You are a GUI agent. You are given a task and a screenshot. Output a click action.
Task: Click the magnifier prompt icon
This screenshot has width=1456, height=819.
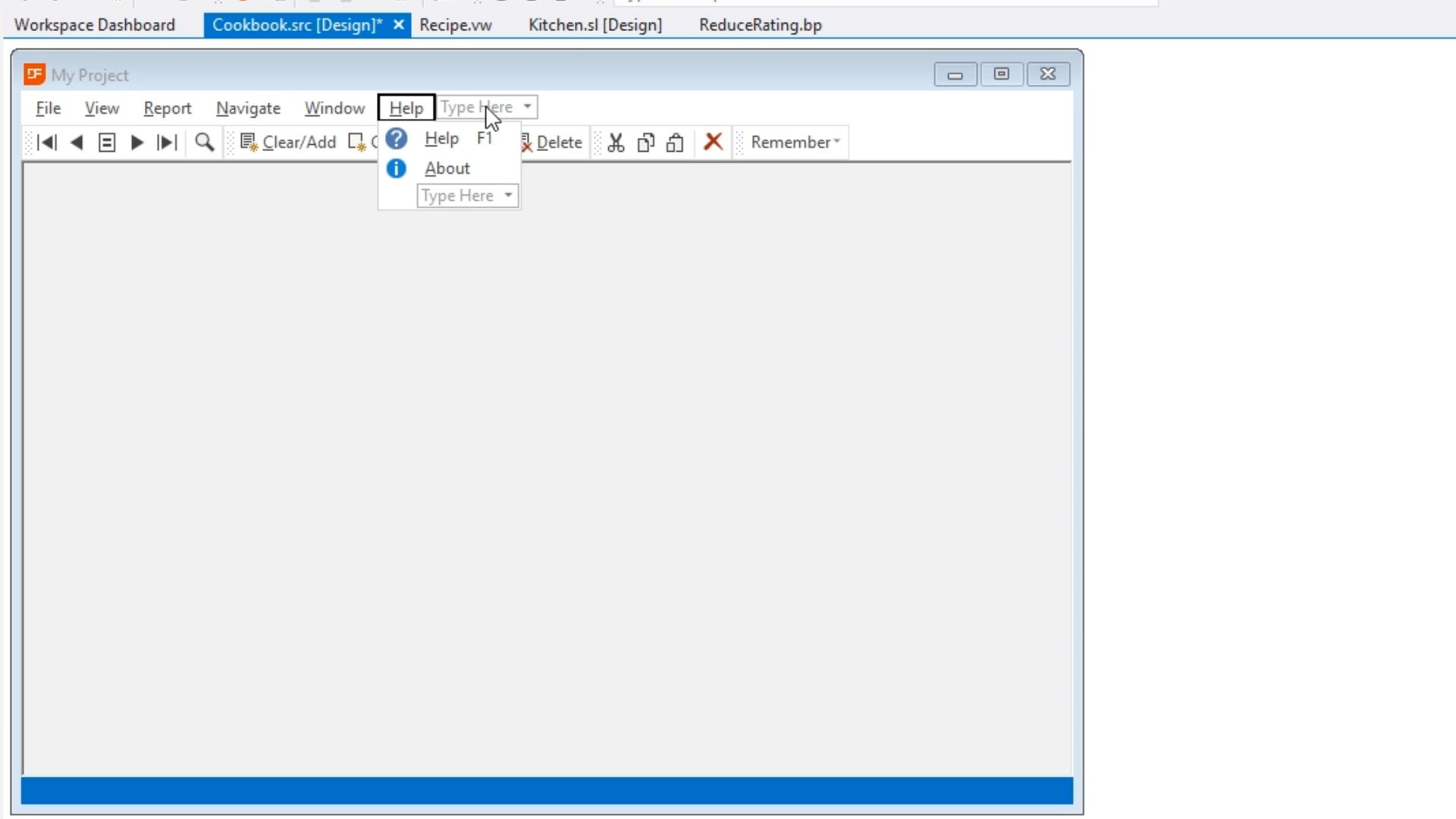tap(204, 143)
